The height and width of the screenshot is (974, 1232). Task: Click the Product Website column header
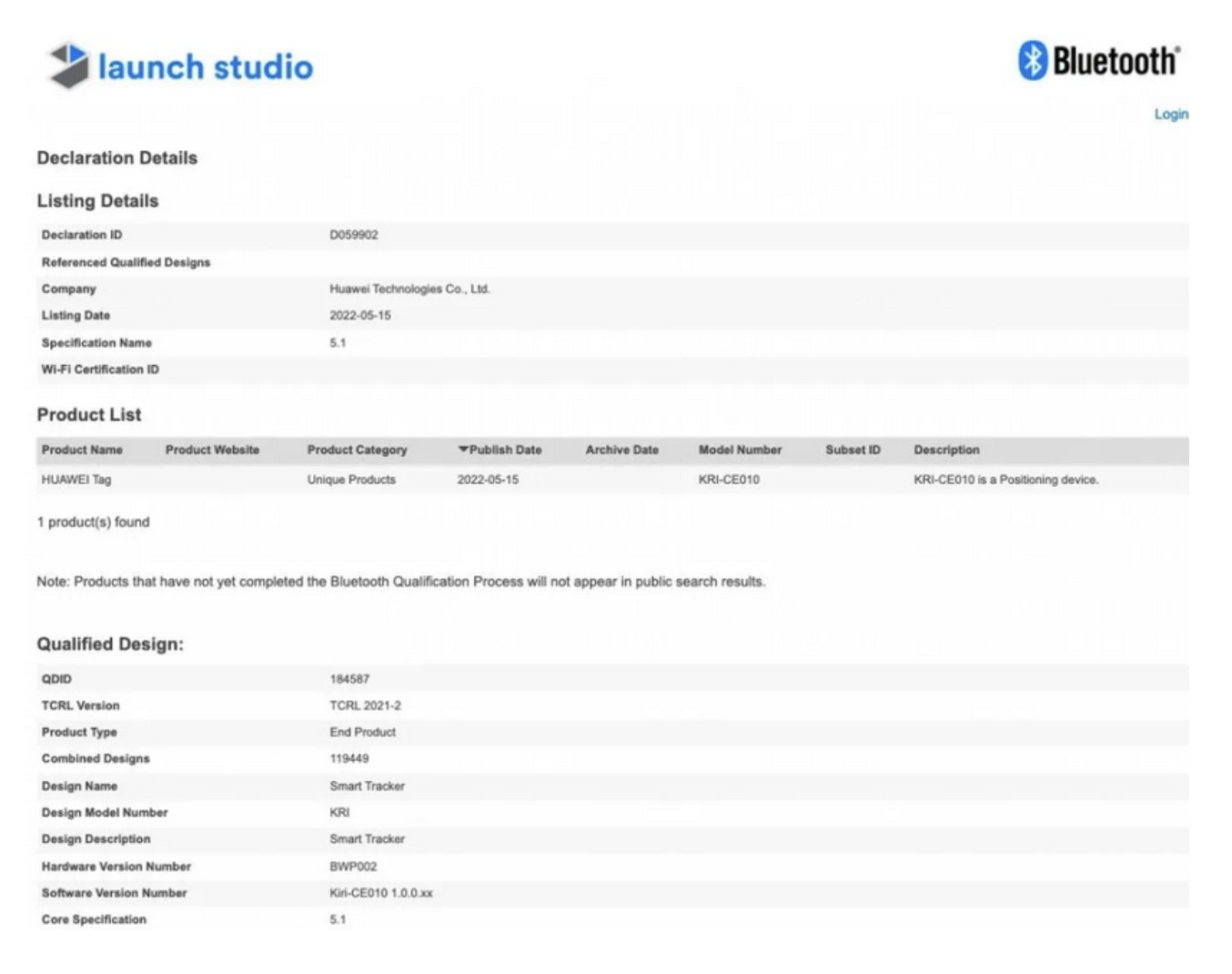point(212,450)
